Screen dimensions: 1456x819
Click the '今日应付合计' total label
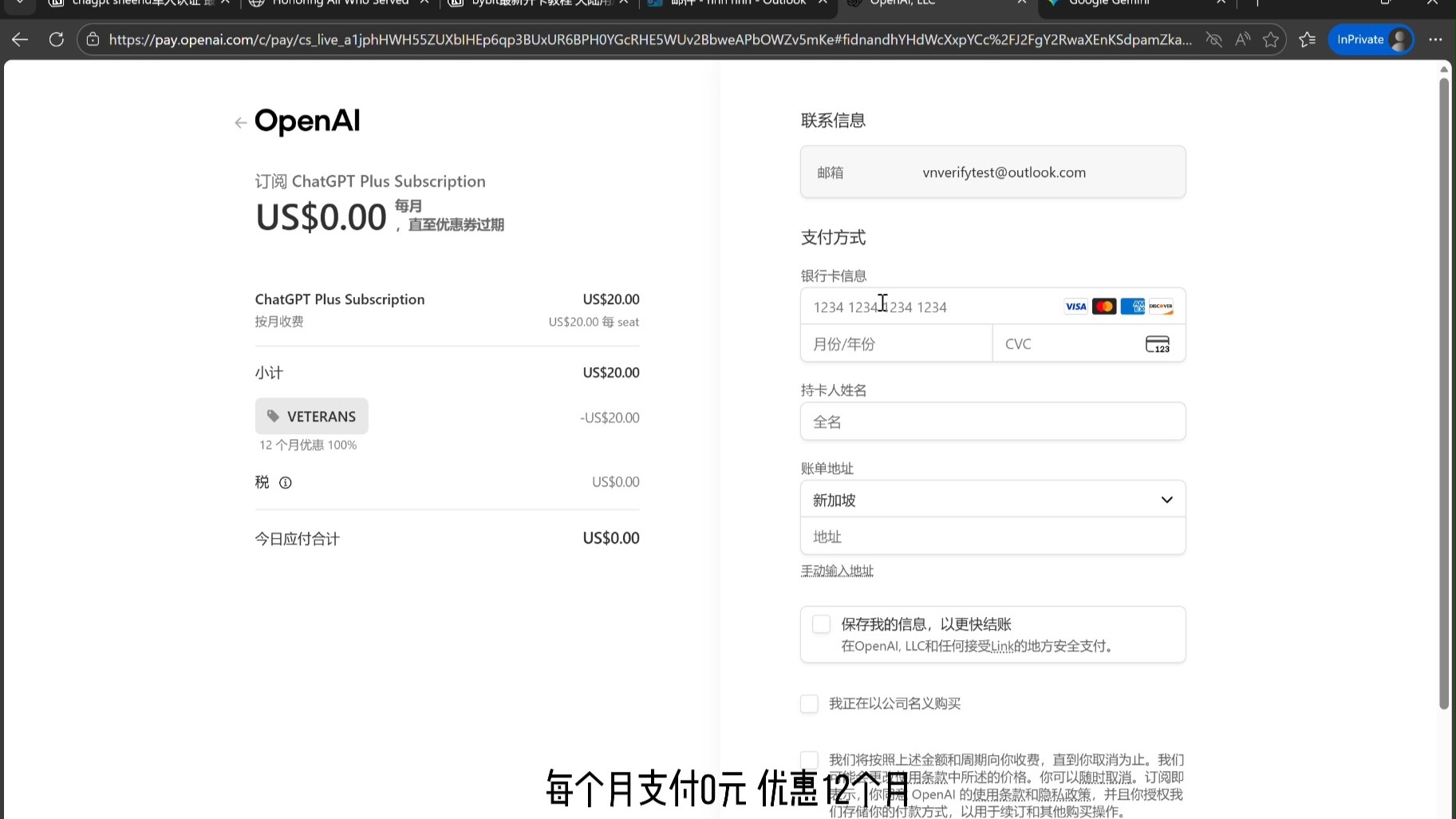point(298,539)
